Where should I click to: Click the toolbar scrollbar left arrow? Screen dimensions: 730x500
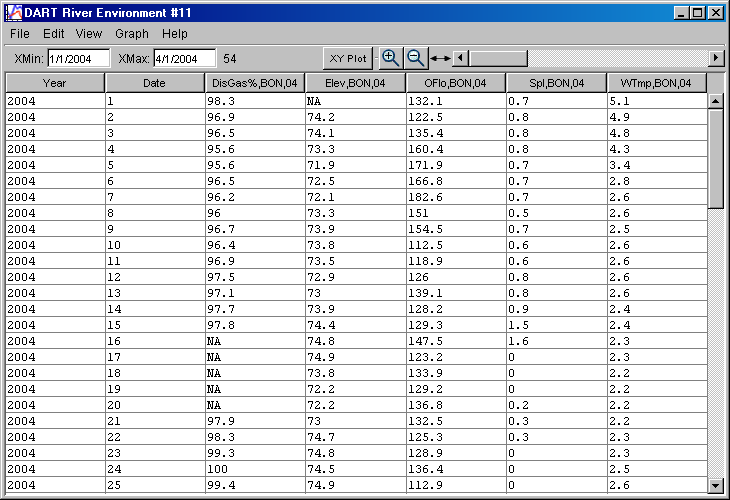click(x=460, y=59)
